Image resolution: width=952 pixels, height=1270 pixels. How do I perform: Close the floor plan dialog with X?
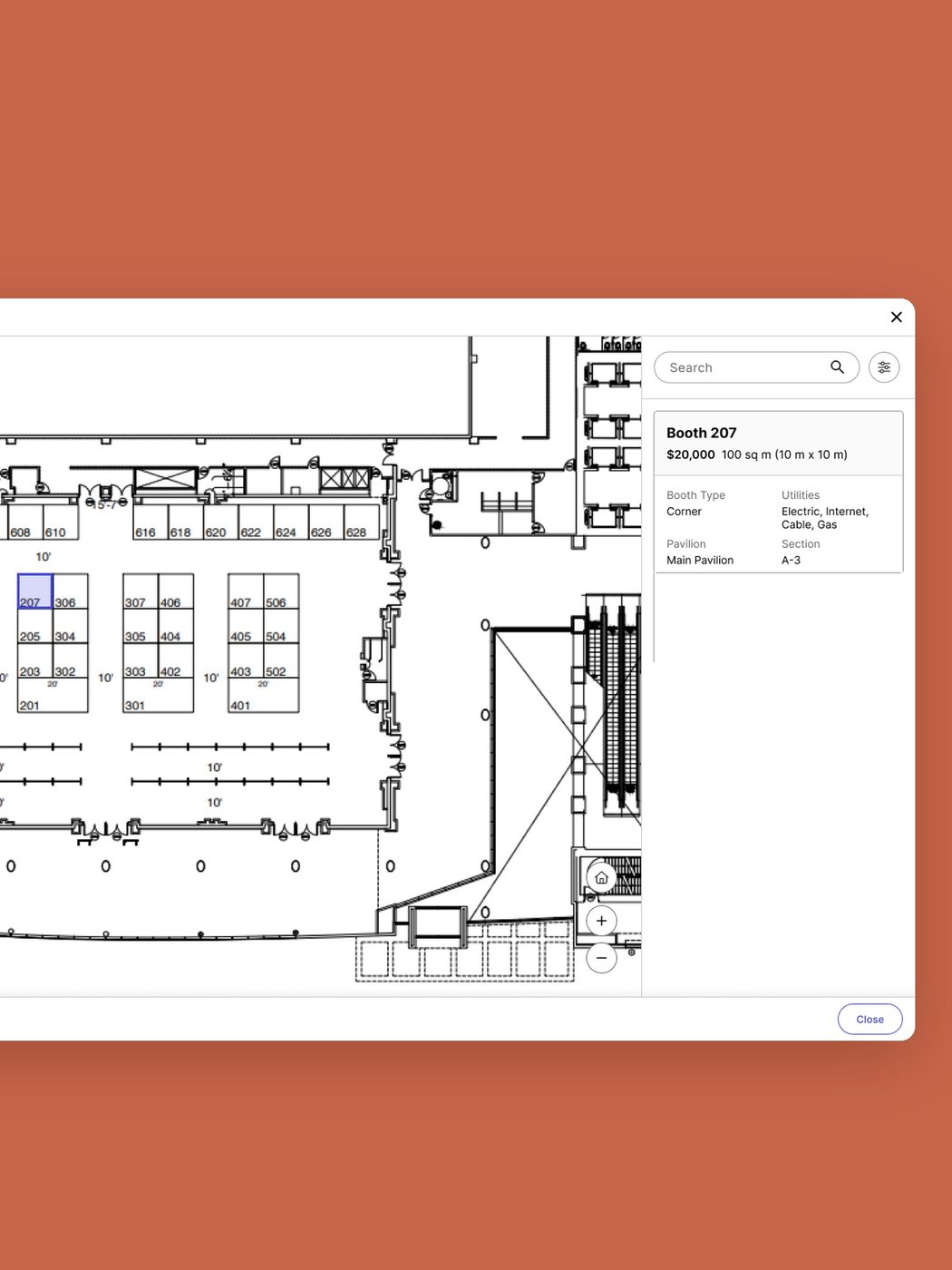[896, 317]
